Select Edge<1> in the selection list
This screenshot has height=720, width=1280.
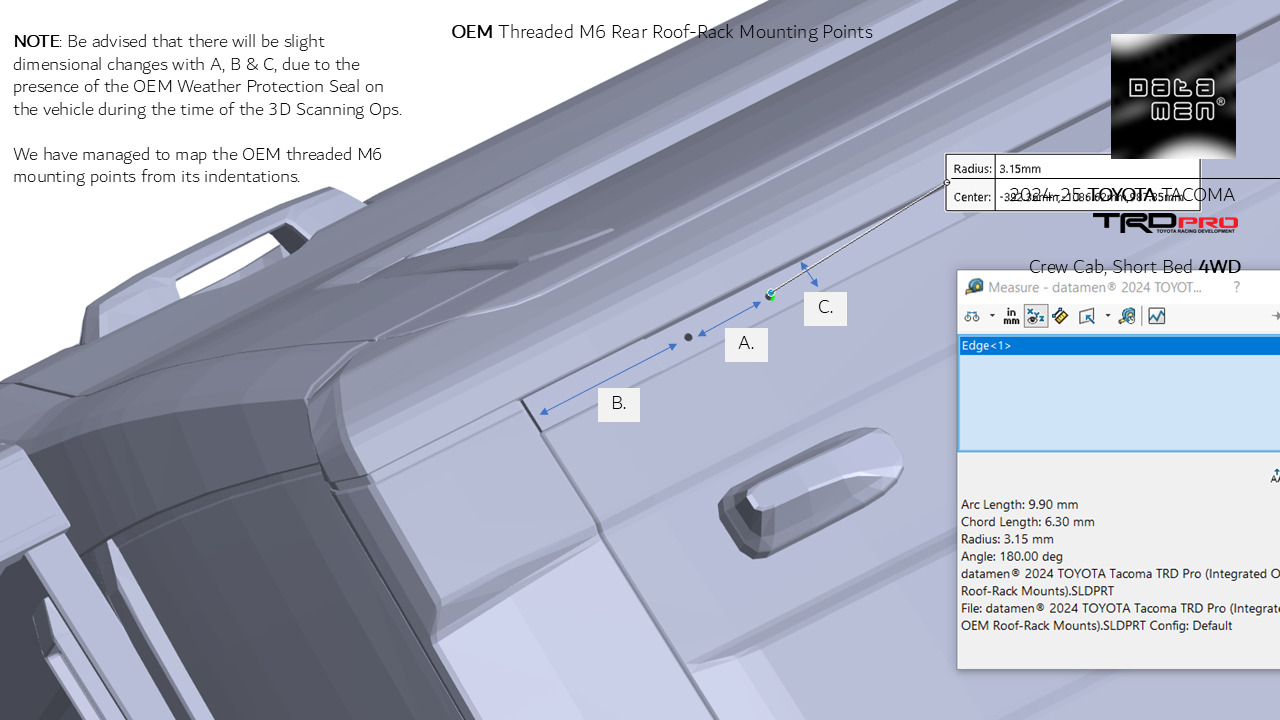tap(1119, 346)
